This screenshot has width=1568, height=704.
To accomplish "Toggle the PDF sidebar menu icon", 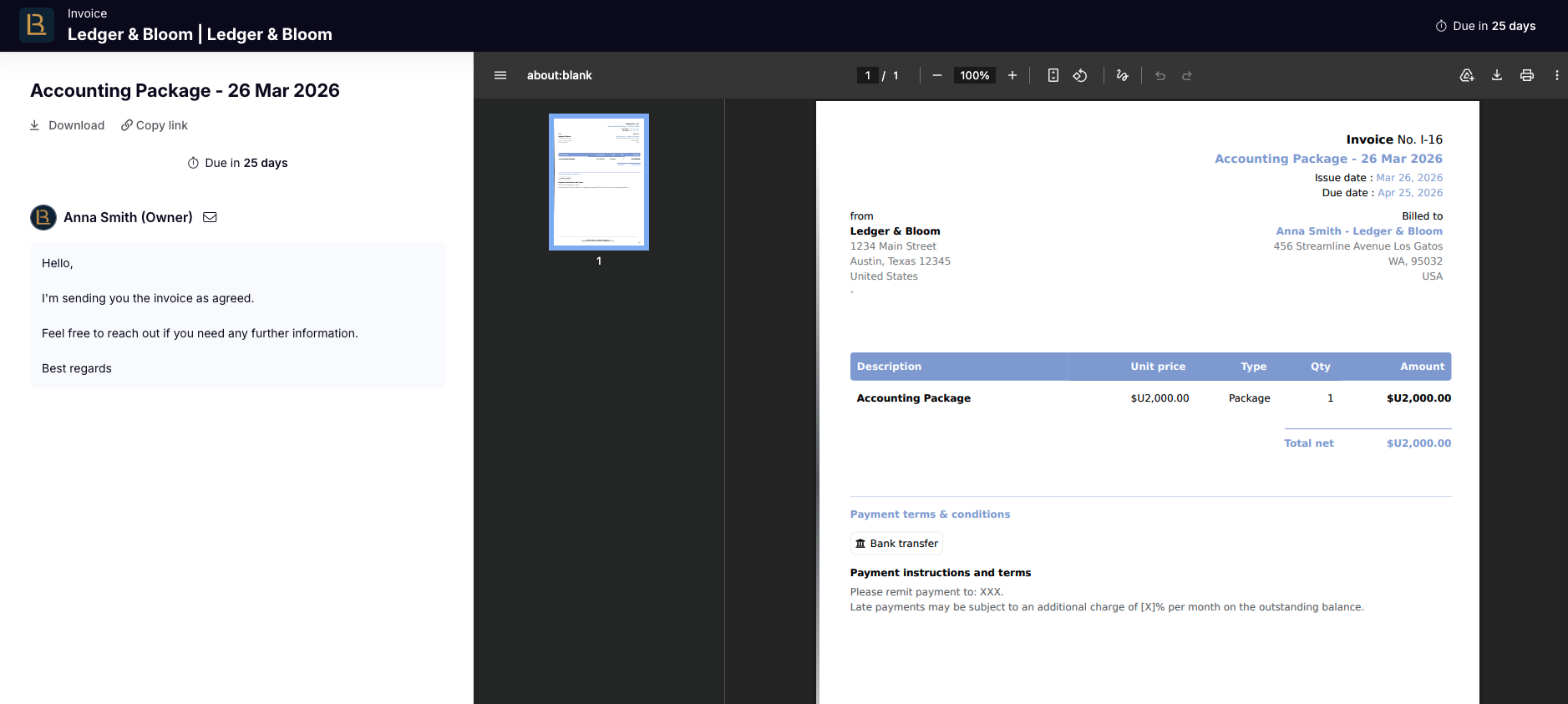I will pos(500,75).
